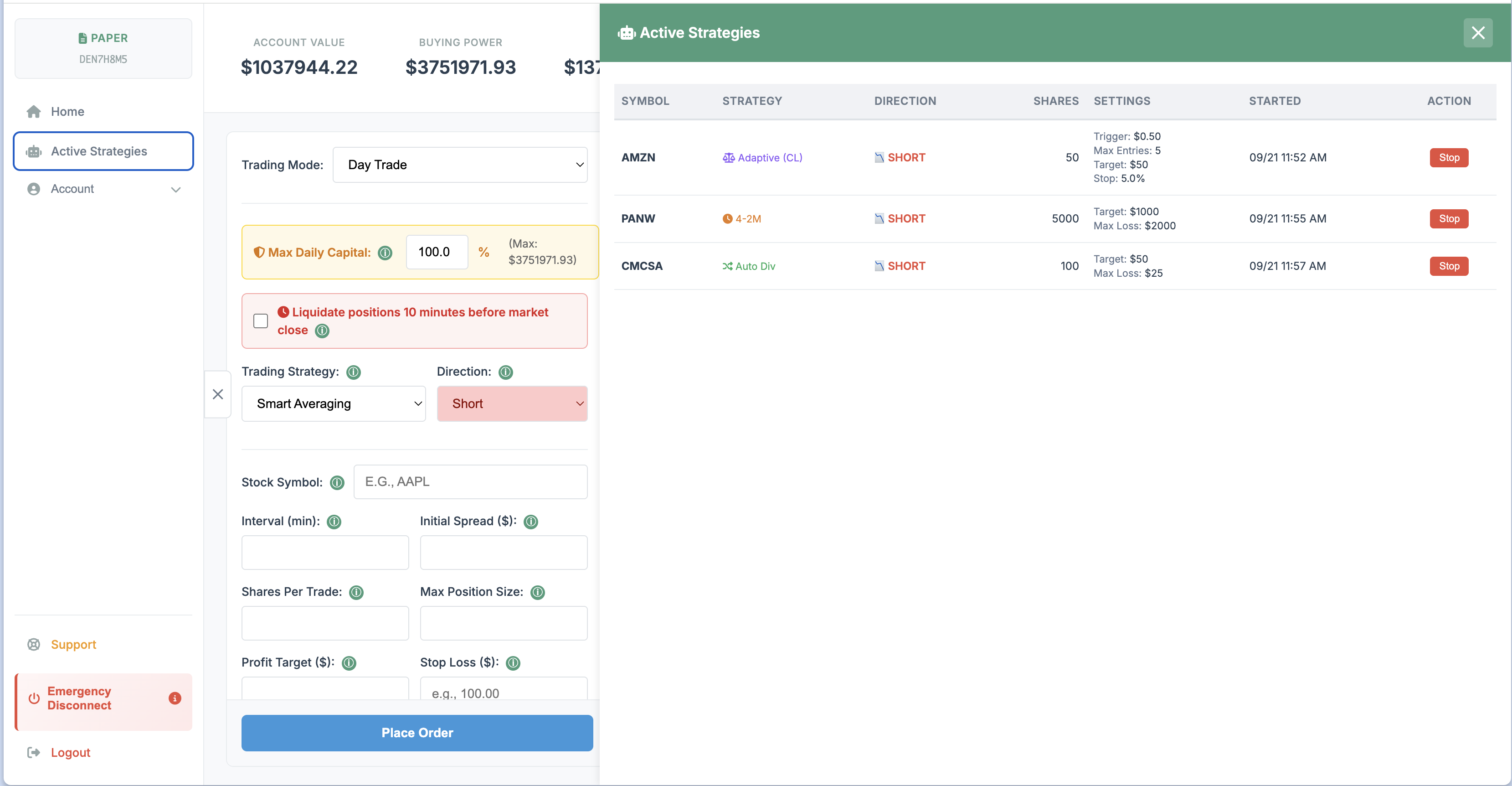Screen dimensions: 1512x786
Task: Open Active Strategies in the sidebar
Action: click(x=103, y=151)
